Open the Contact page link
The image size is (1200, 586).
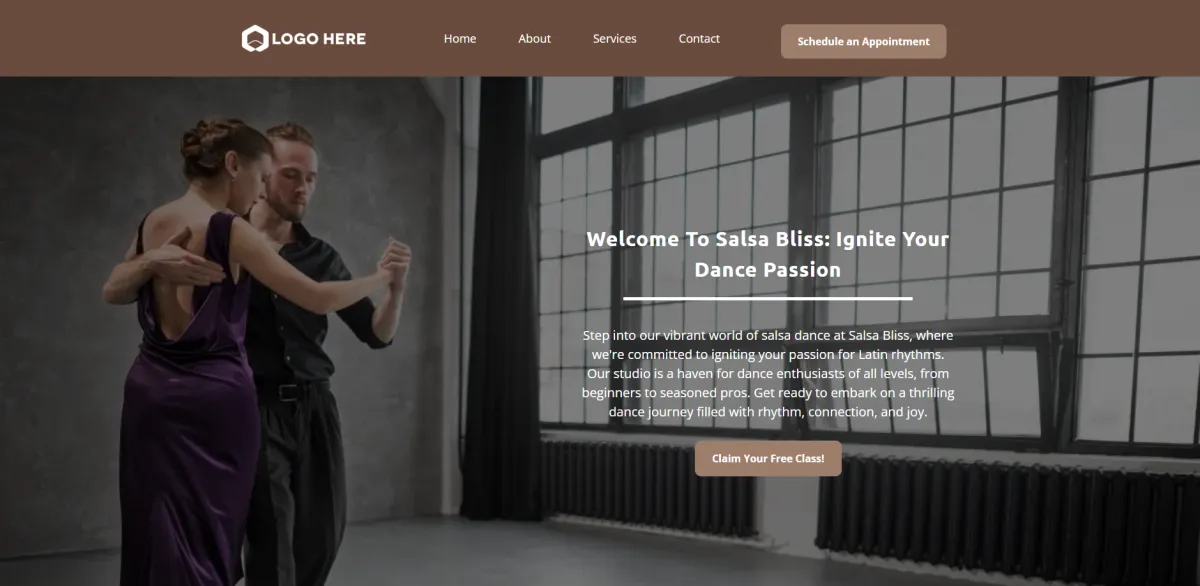coord(699,39)
